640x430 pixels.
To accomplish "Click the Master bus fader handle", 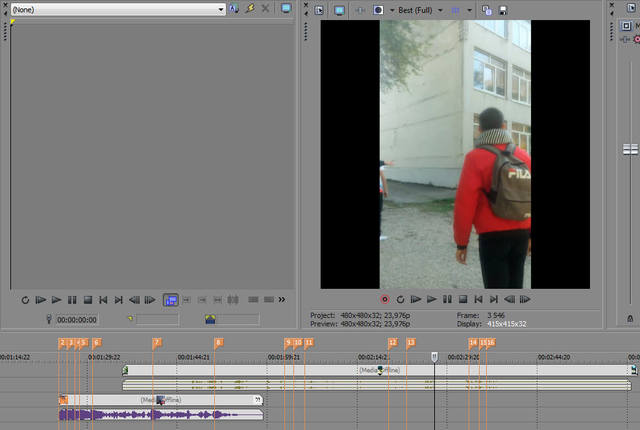I will (630, 149).
